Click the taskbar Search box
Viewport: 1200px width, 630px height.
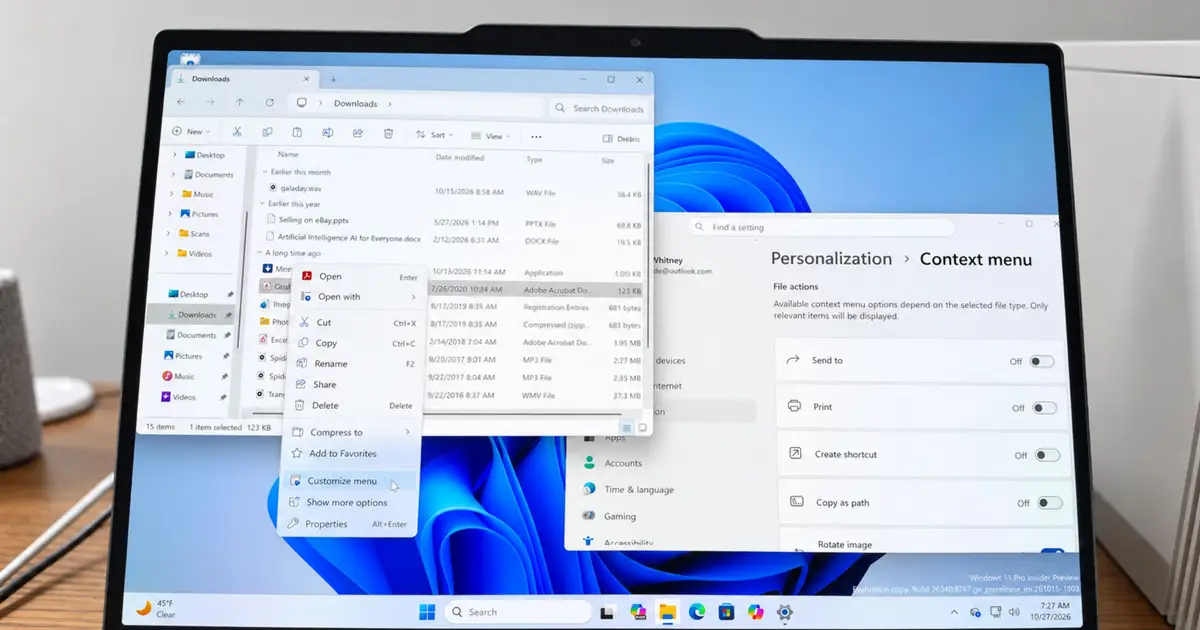(517, 612)
